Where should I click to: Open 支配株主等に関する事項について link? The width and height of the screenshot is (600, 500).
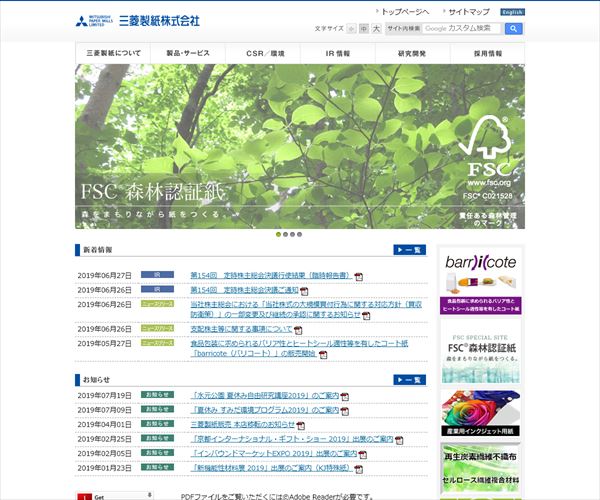point(241,329)
